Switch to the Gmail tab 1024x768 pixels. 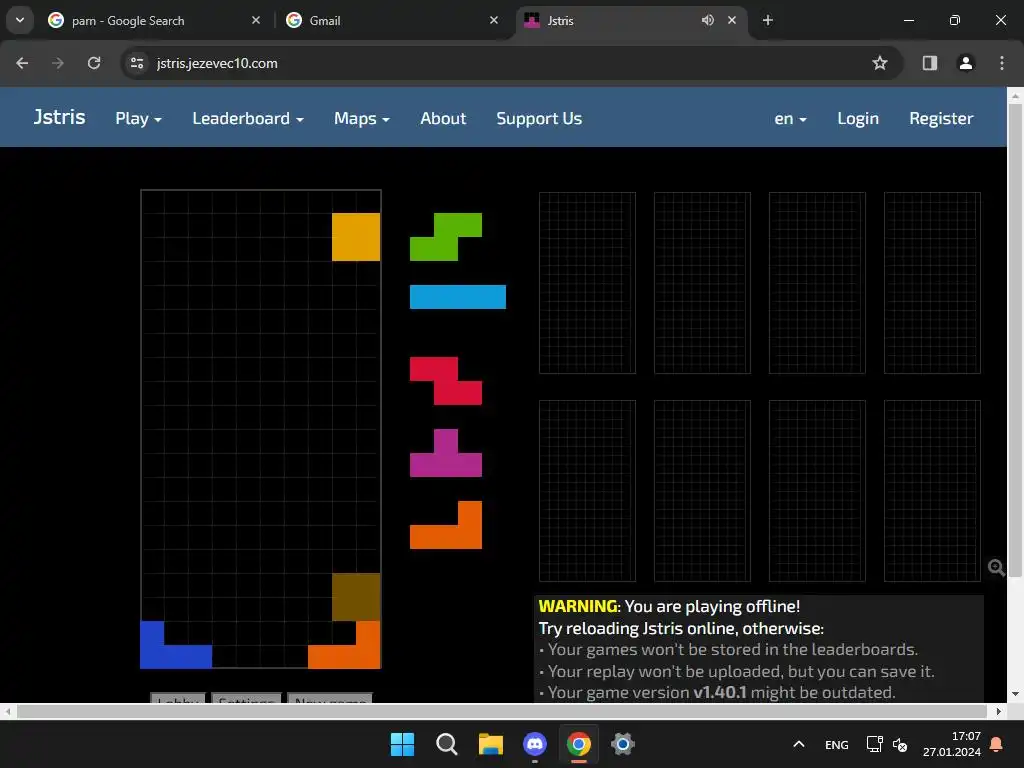pyautogui.click(x=392, y=20)
